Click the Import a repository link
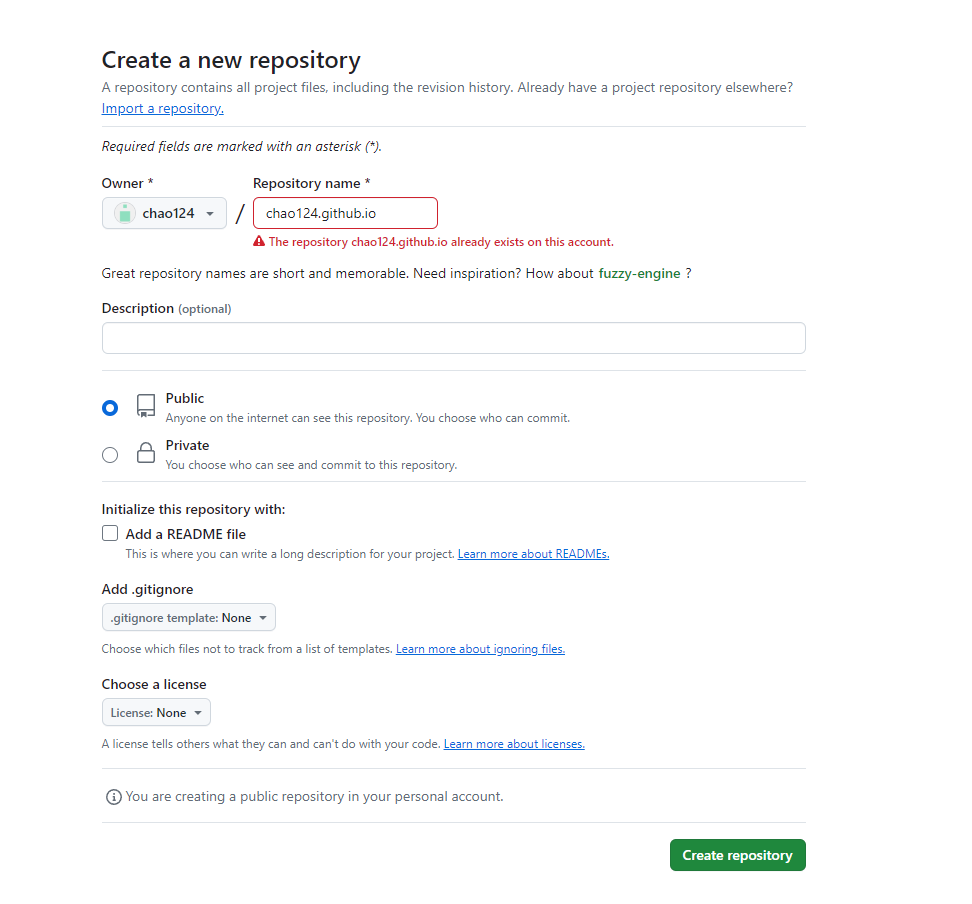This screenshot has width=972, height=904. click(162, 109)
